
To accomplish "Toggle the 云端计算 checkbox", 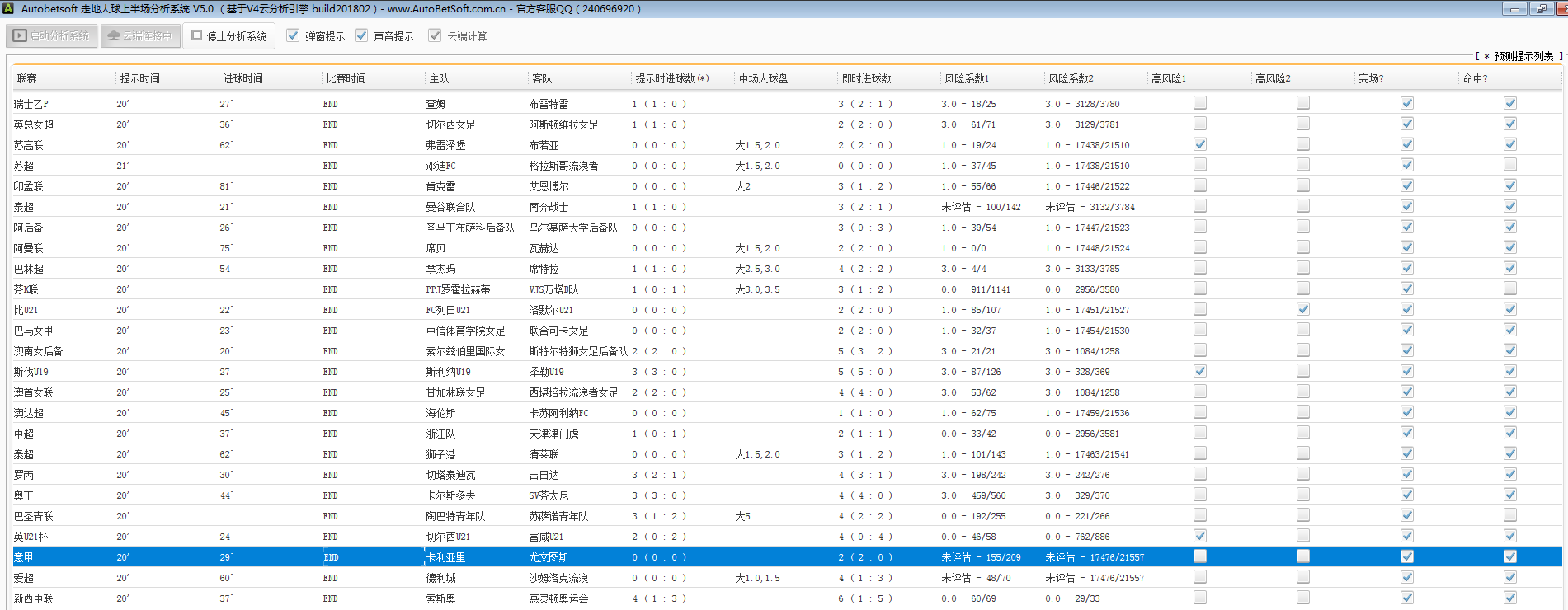I will 435,36.
